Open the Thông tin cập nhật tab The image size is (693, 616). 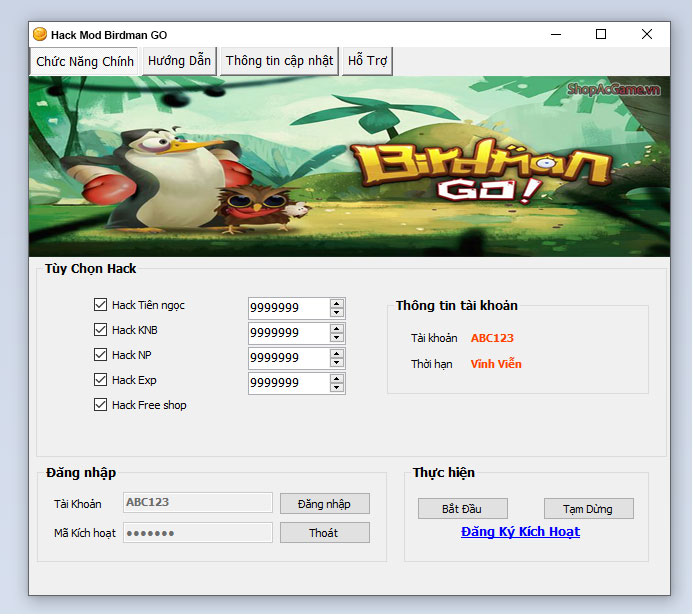279,61
